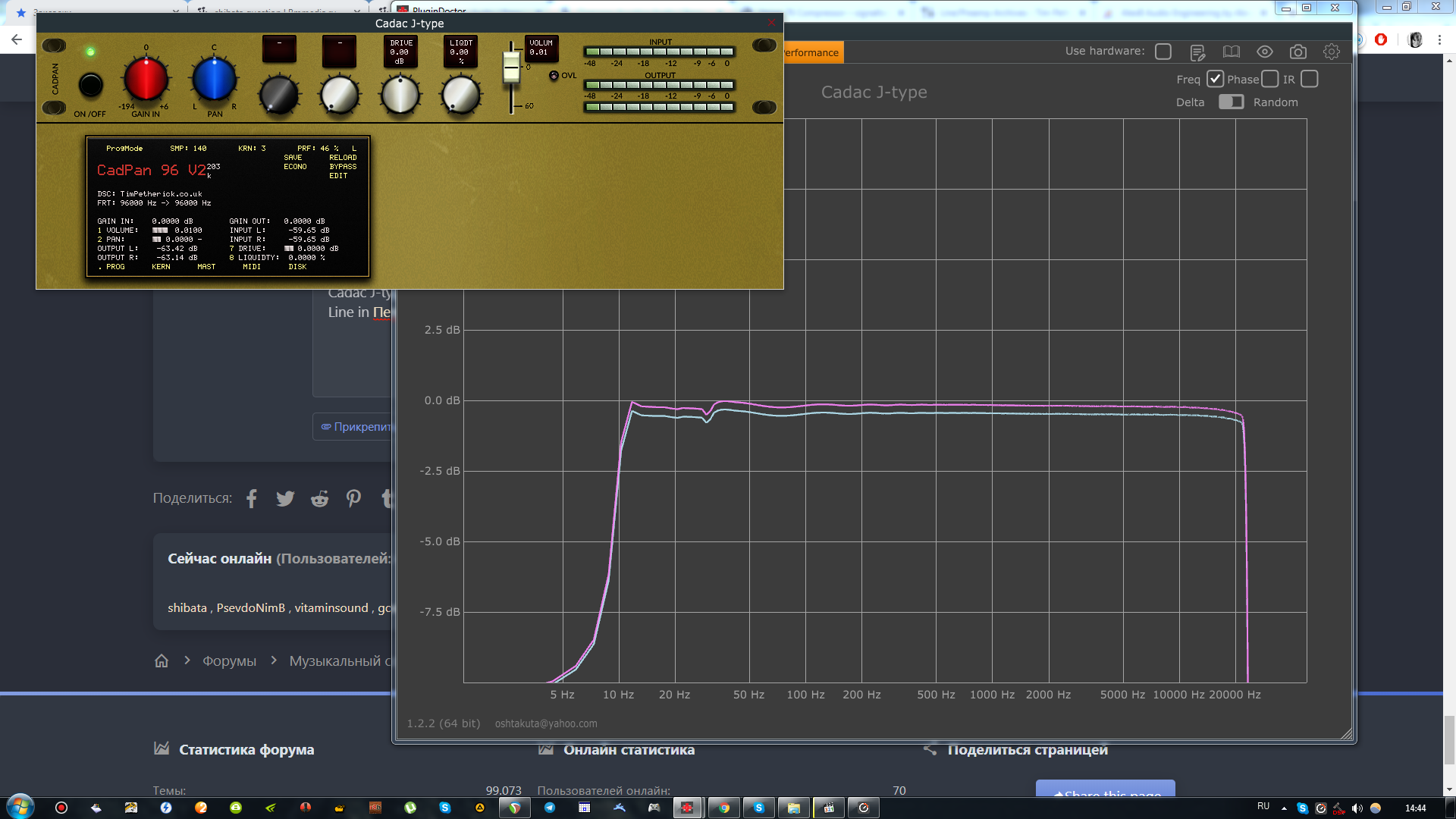The image size is (1456, 819).
Task: Share on Twitter icon
Action: (285, 498)
